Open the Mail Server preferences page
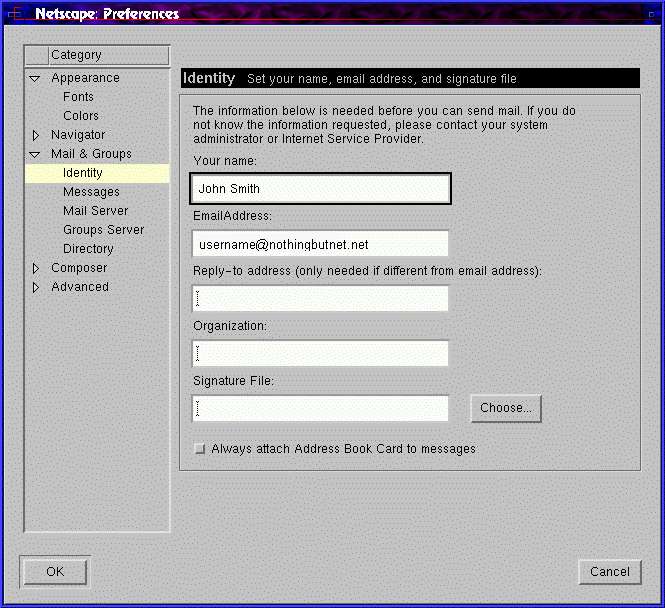 pyautogui.click(x=95, y=211)
